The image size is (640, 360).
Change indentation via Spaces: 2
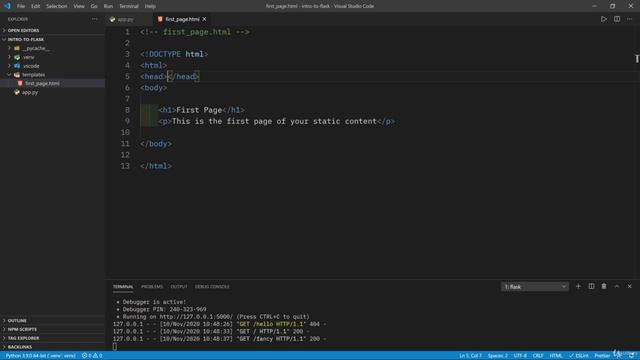(x=498, y=356)
